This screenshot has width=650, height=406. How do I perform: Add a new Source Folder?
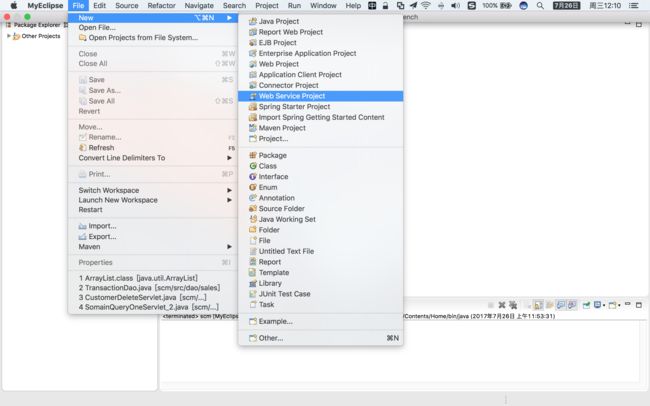point(320,209)
